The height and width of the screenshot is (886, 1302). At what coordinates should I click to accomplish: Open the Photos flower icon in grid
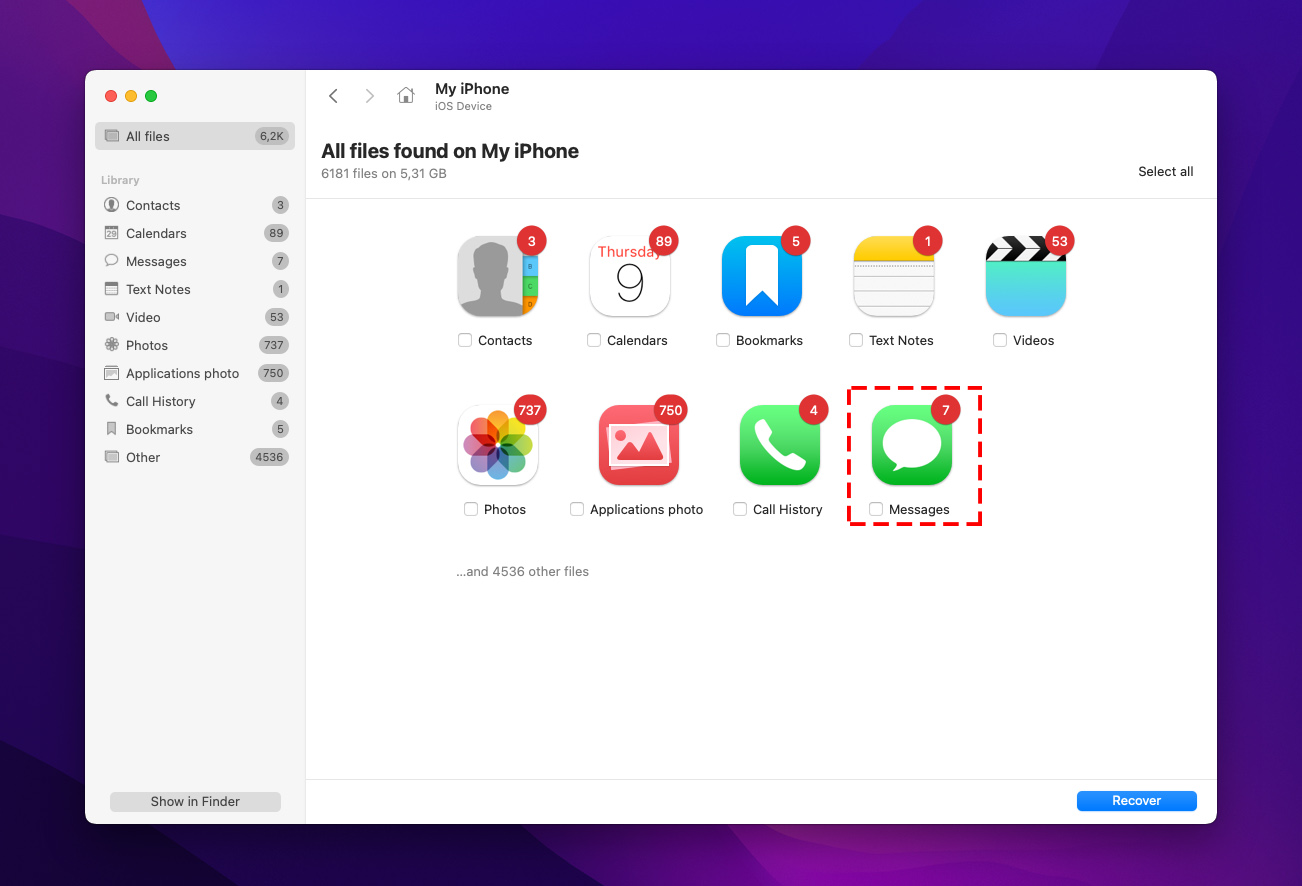(x=498, y=445)
